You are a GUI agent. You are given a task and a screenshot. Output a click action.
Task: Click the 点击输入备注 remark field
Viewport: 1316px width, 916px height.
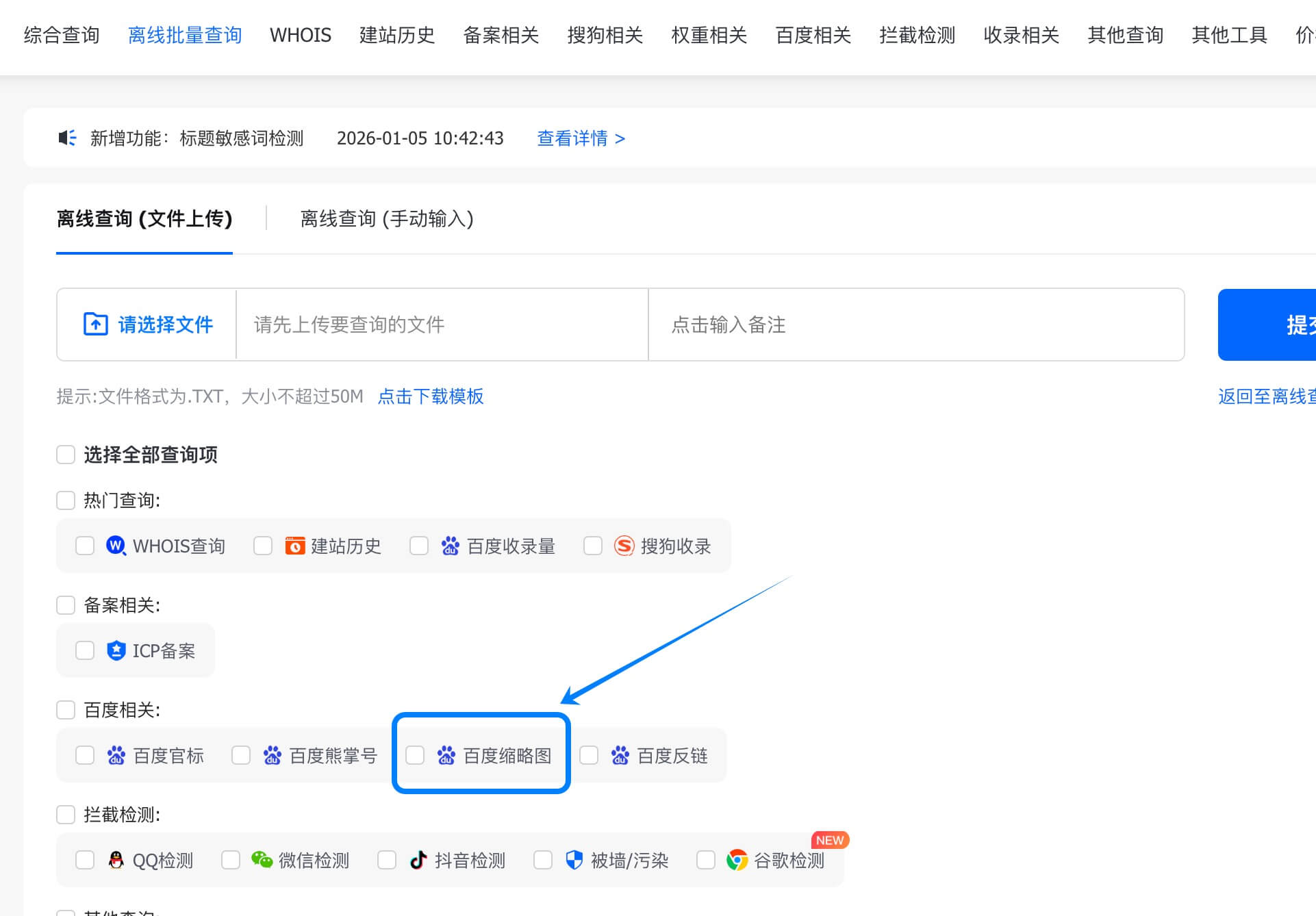click(915, 325)
